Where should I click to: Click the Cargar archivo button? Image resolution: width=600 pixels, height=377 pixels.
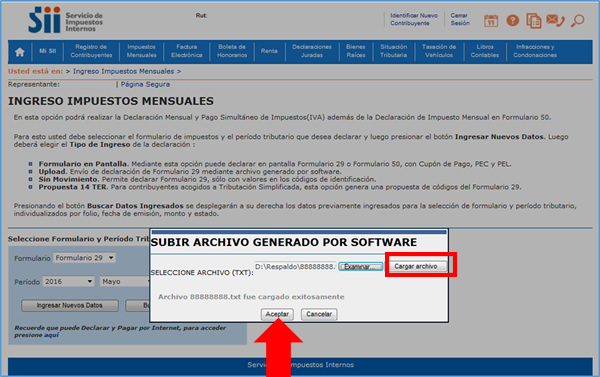tap(416, 266)
